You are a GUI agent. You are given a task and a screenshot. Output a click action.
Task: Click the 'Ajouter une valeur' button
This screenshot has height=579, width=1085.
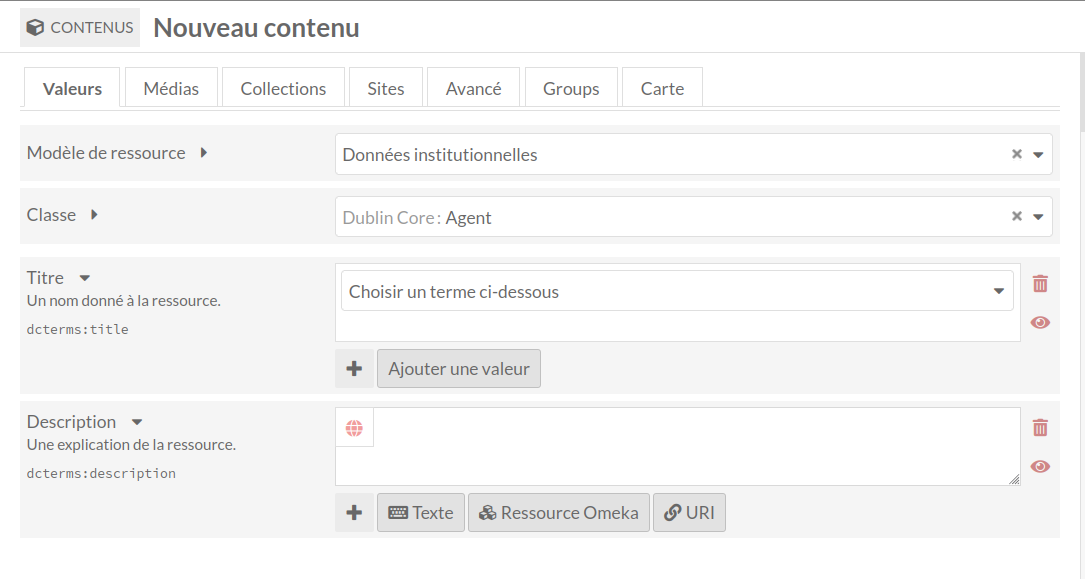click(x=459, y=369)
